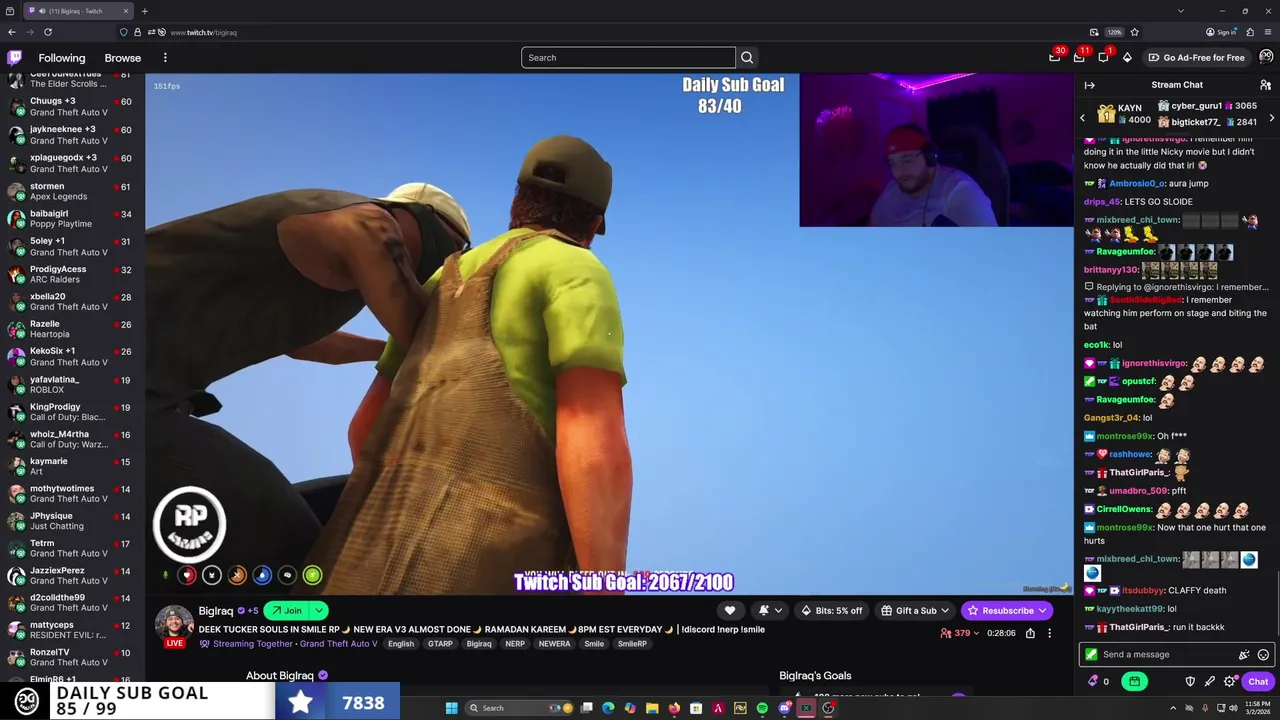Open chat settings gear
This screenshot has height=720, width=1280.
pos(1230,681)
